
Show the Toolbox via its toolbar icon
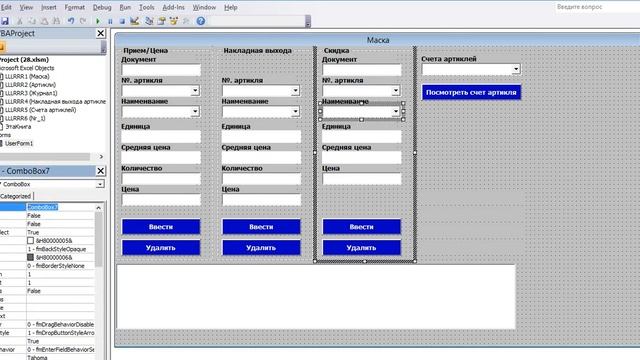[x=186, y=21]
